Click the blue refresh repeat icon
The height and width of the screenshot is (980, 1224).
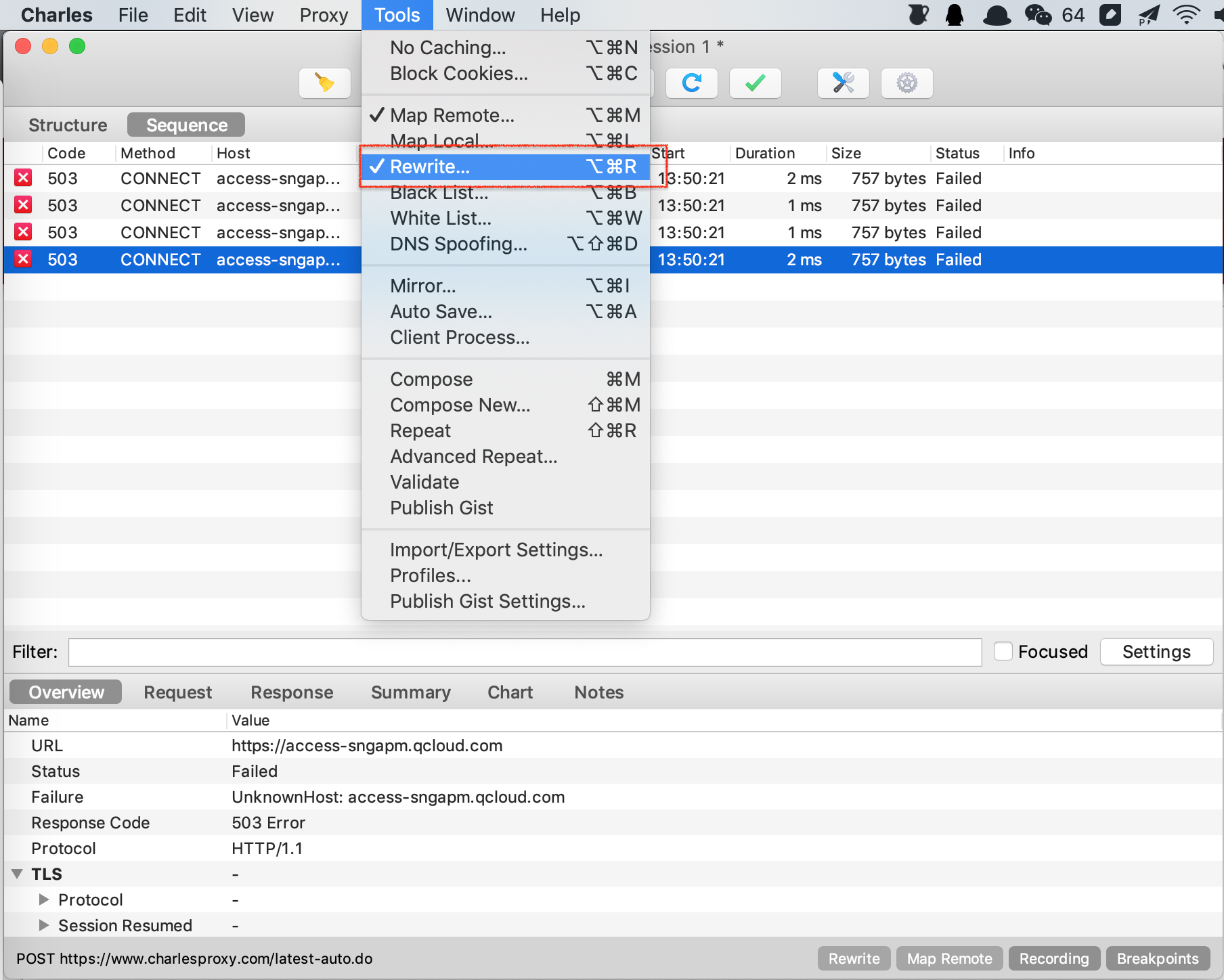pos(691,83)
